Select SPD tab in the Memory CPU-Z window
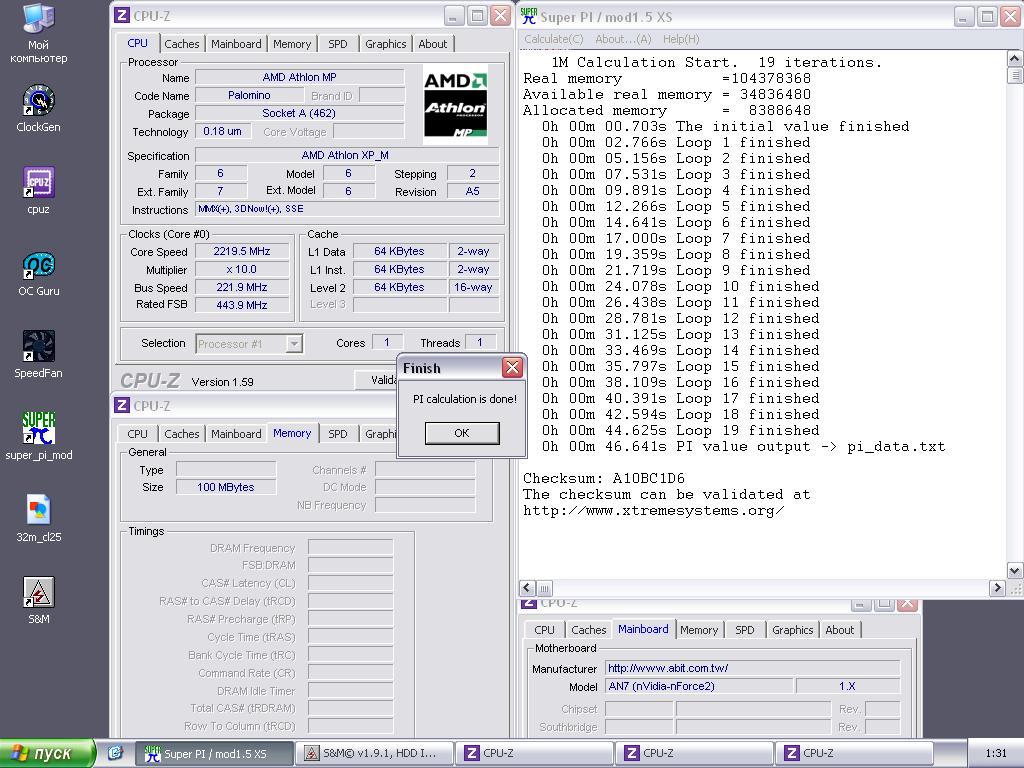Viewport: 1024px width, 768px height. [x=338, y=434]
